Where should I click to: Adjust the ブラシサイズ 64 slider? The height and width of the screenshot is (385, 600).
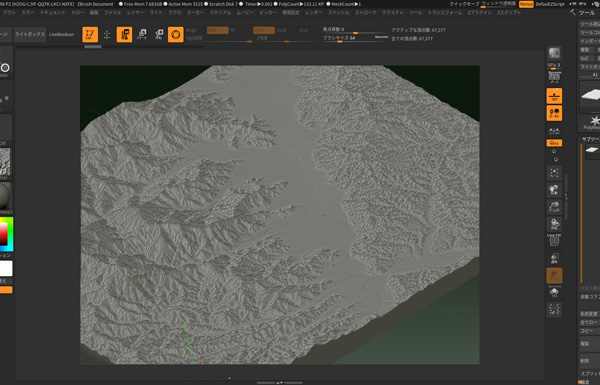coord(355,39)
